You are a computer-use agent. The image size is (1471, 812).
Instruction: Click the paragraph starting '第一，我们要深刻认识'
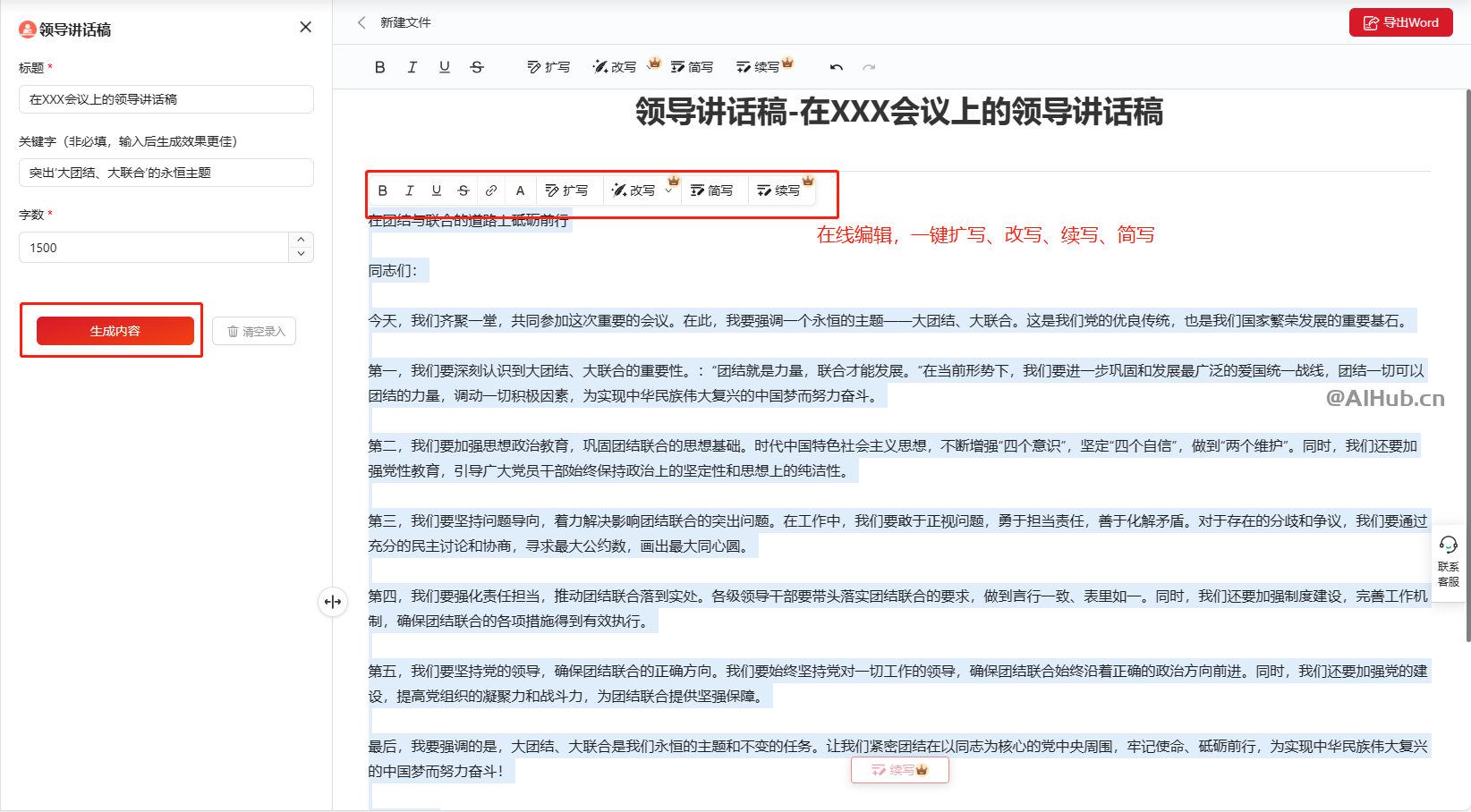(x=898, y=383)
